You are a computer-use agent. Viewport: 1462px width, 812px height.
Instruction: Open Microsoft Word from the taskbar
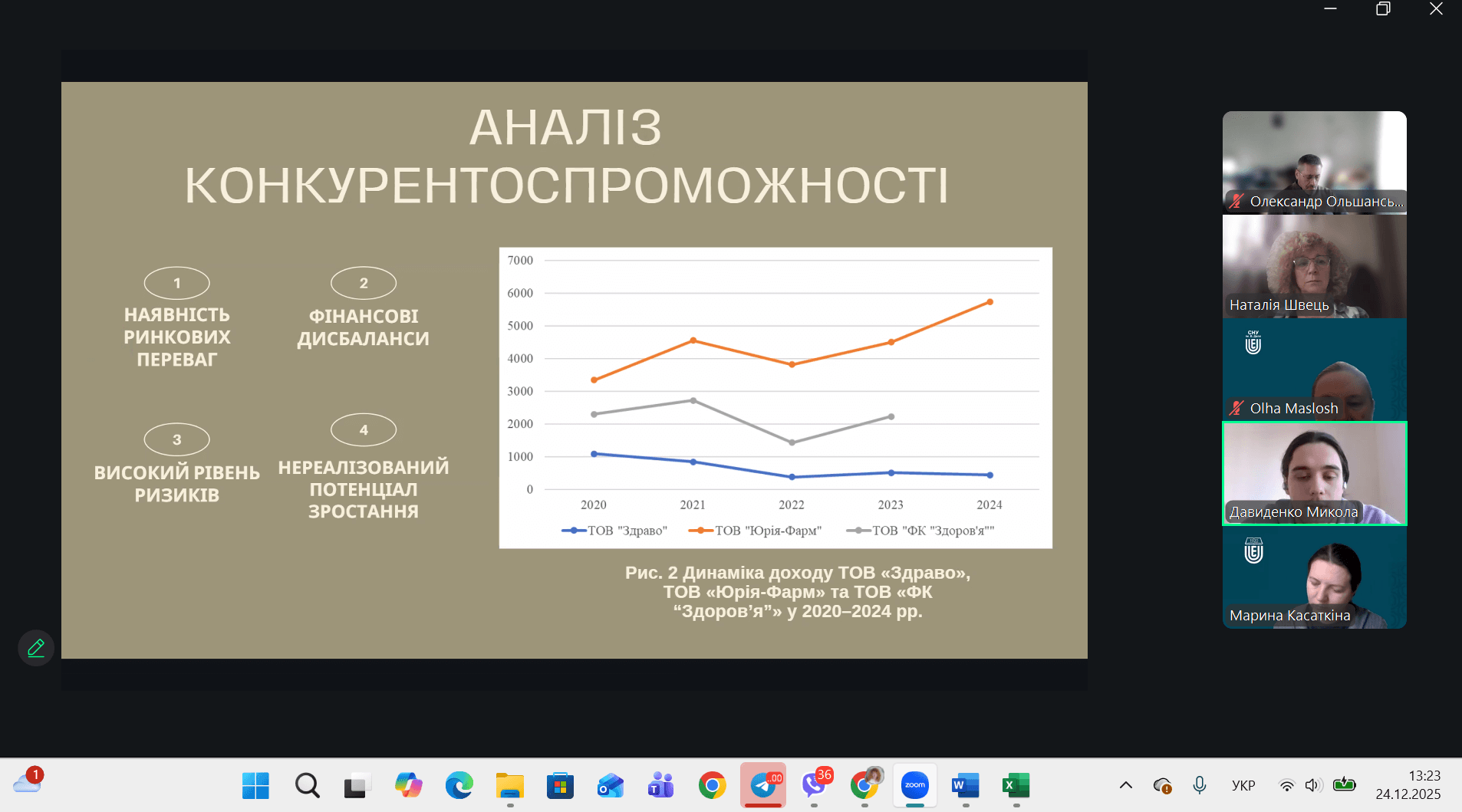[966, 785]
